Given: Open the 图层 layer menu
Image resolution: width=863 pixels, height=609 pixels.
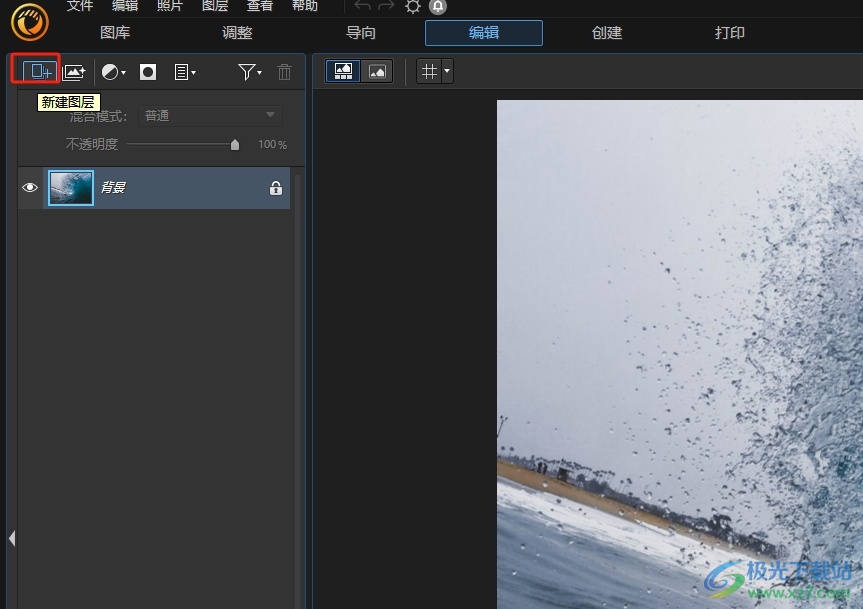Looking at the screenshot, I should click(x=215, y=6).
